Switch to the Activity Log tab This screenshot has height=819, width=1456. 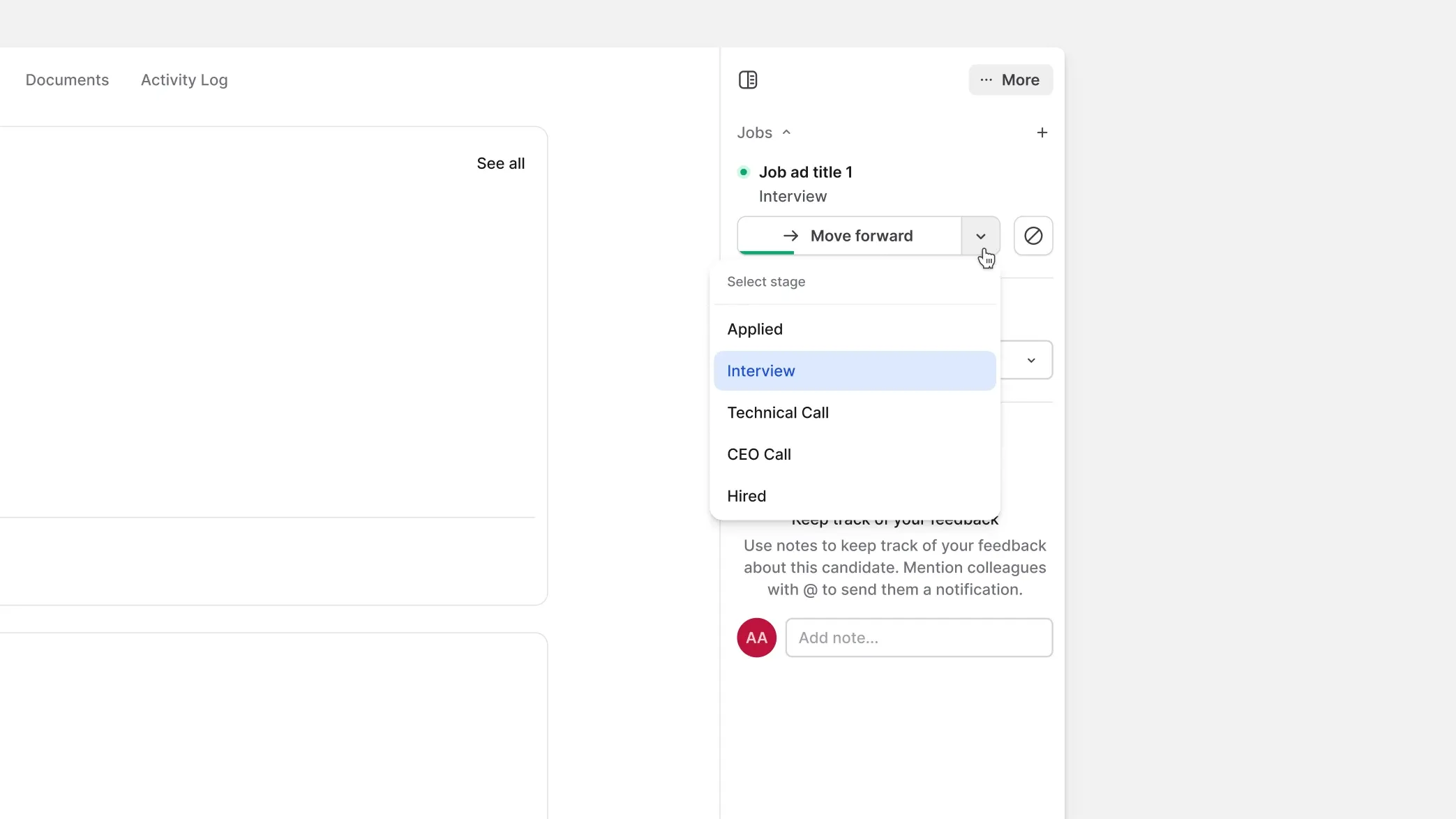[x=184, y=80]
